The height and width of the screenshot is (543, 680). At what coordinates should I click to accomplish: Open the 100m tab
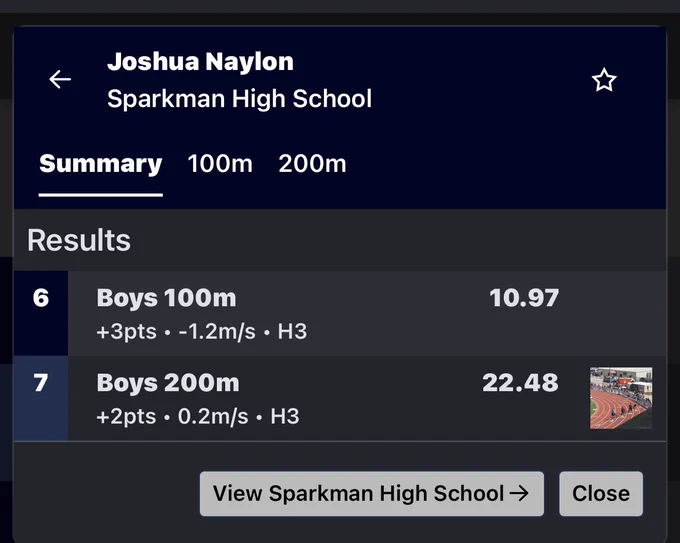click(x=220, y=164)
